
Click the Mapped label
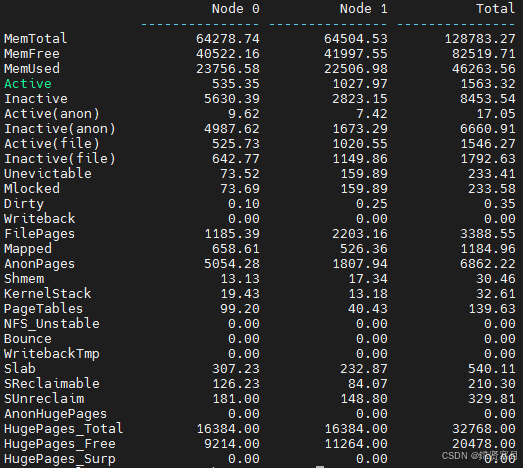coord(28,249)
